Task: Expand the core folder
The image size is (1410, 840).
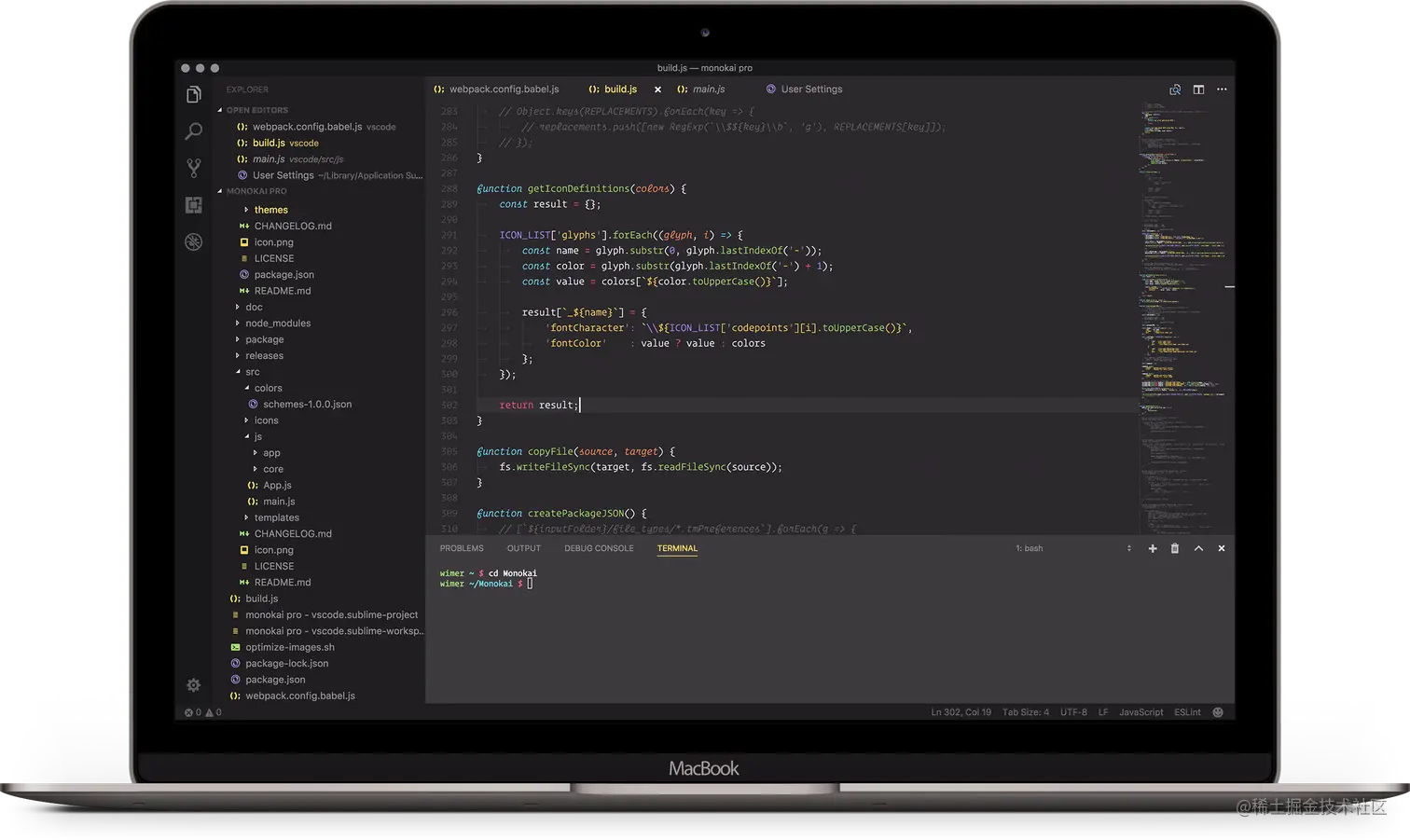Action: (272, 469)
